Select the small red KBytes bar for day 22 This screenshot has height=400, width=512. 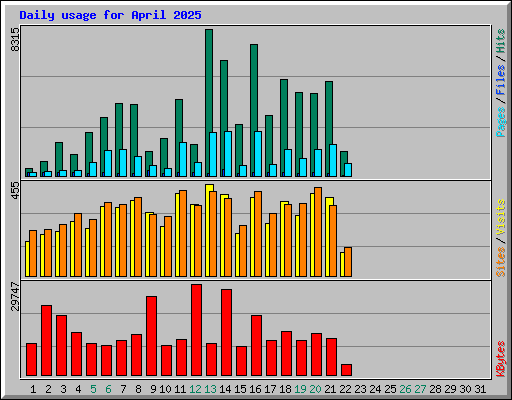pyautogui.click(x=346, y=370)
